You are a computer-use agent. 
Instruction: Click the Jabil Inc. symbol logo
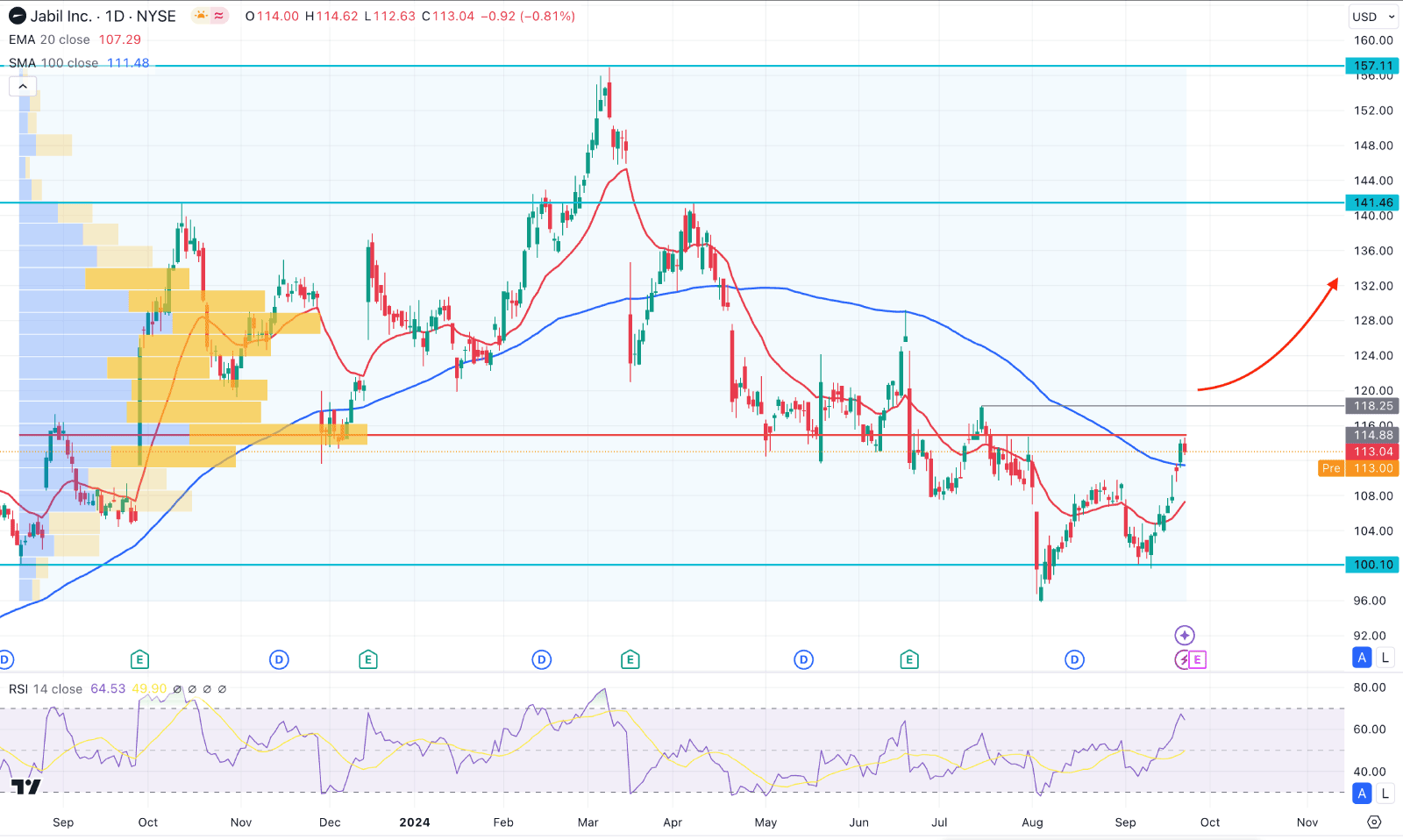(x=17, y=16)
